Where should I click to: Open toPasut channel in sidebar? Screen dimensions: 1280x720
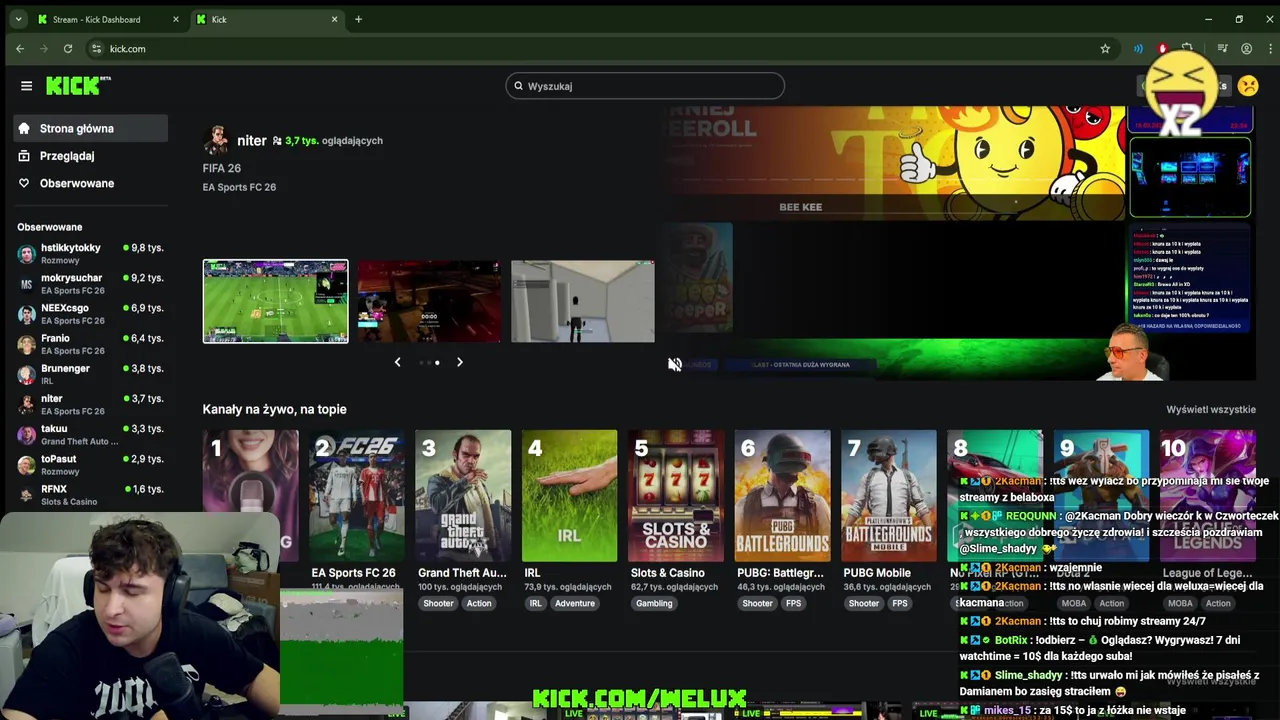pos(91,465)
